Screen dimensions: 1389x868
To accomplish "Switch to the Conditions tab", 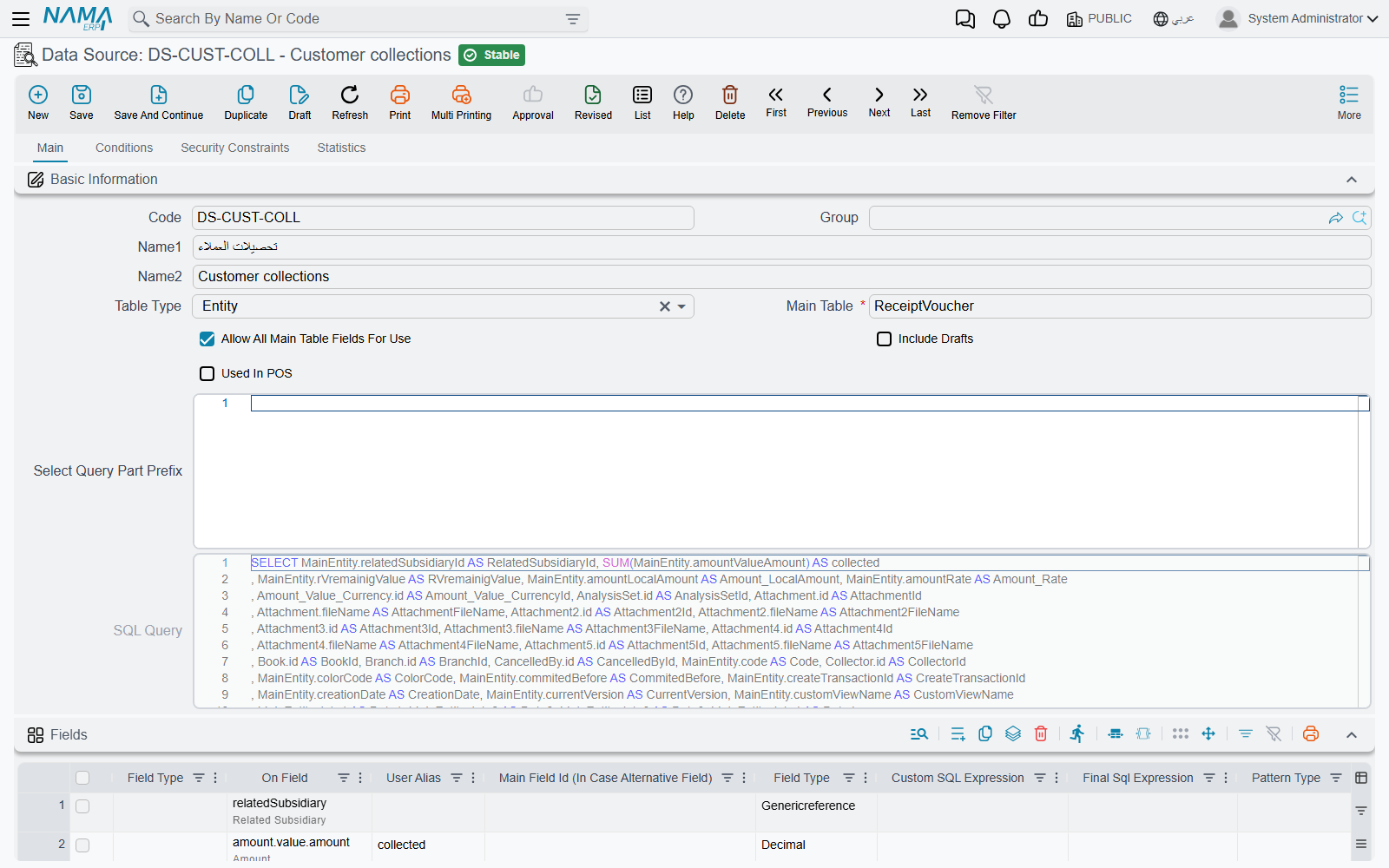I will 124,148.
